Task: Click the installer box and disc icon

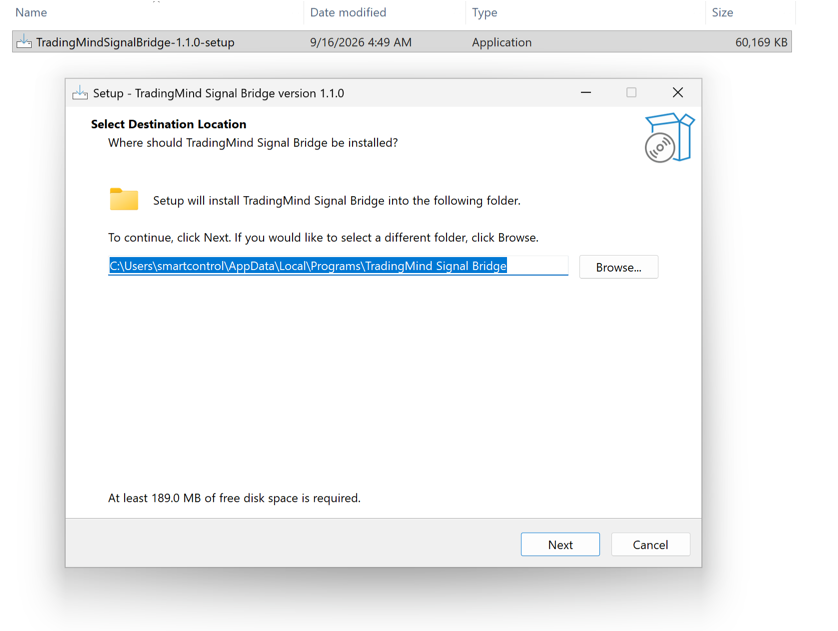Action: [669, 137]
